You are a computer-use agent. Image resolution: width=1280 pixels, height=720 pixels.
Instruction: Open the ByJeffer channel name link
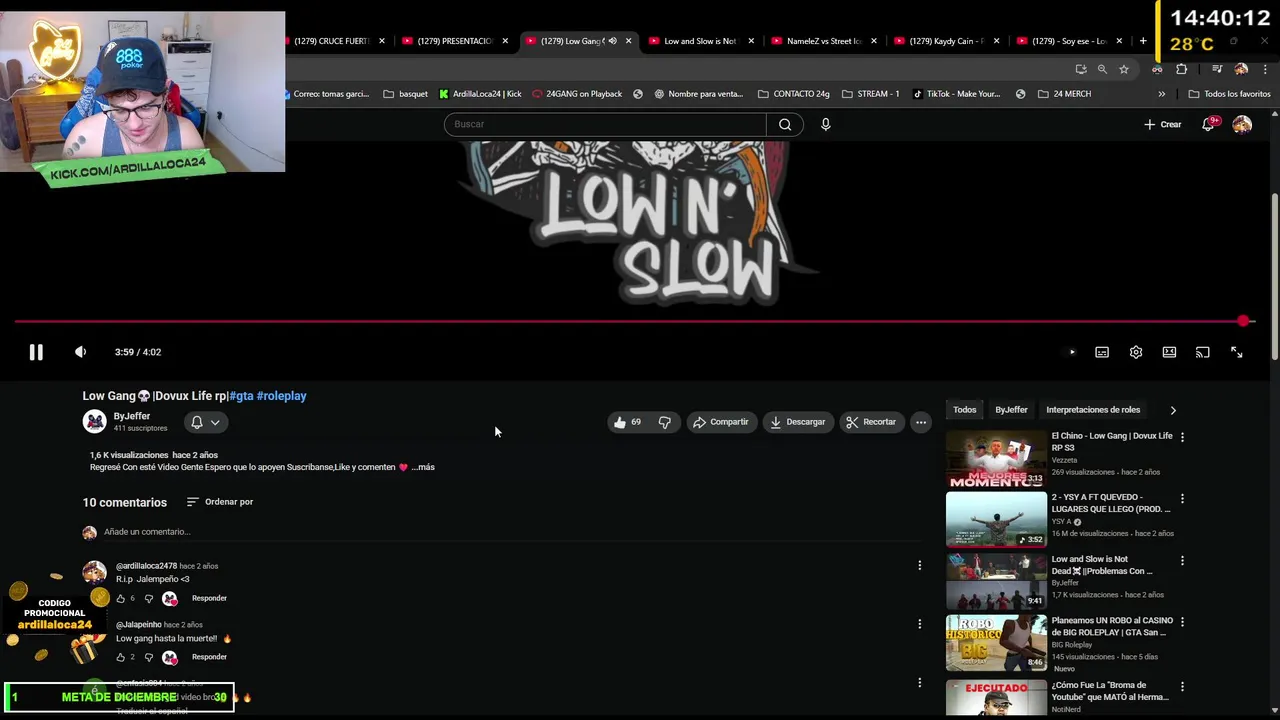coord(132,416)
